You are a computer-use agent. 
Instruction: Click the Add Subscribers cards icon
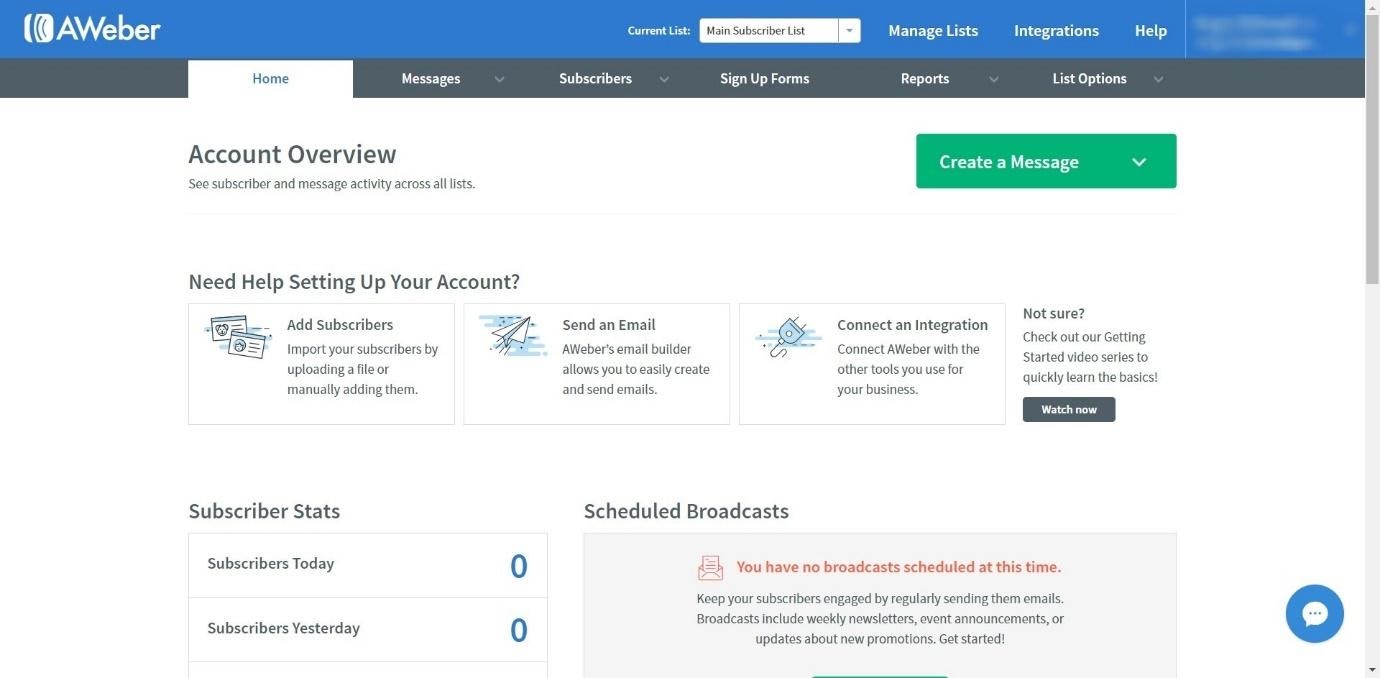coord(238,337)
